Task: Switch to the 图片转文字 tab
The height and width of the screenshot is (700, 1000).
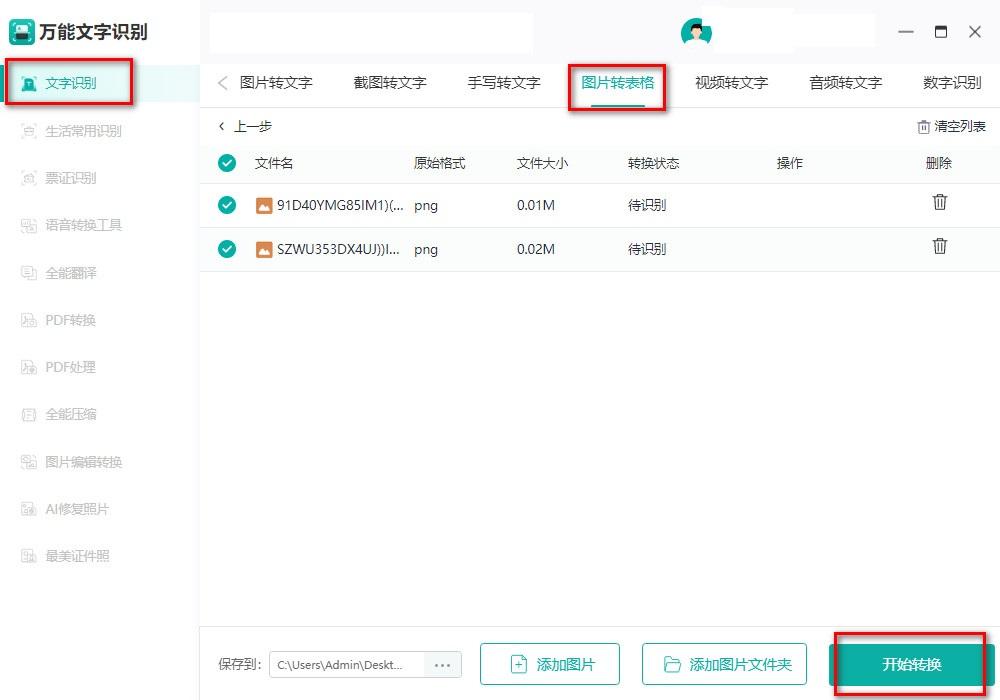Action: pos(276,83)
